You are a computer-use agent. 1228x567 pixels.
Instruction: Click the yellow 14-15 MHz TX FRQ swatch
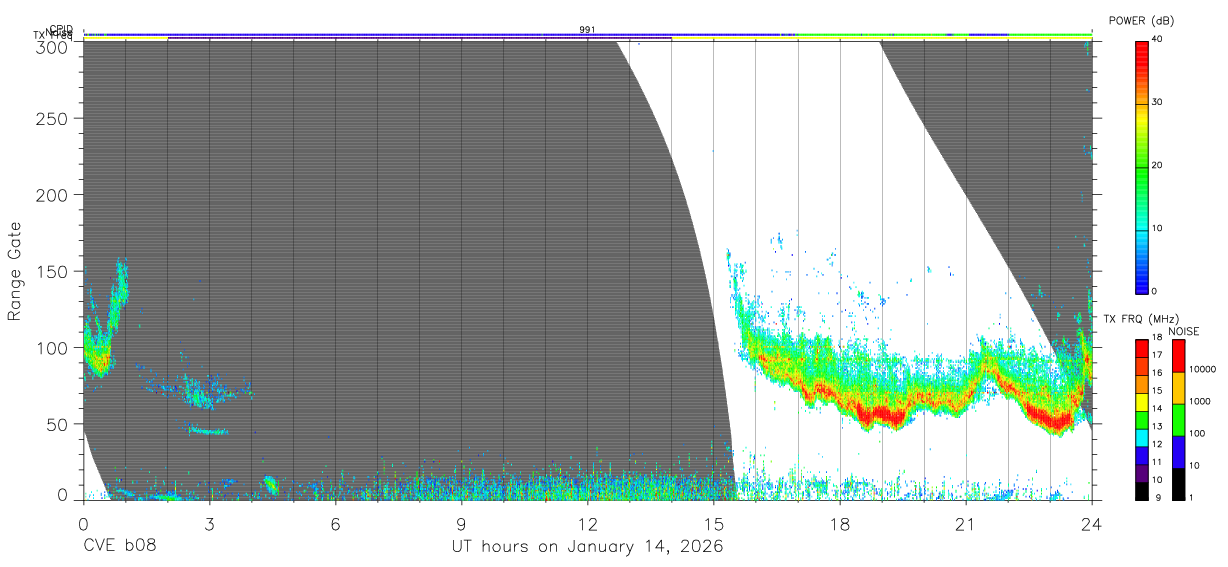(1141, 402)
